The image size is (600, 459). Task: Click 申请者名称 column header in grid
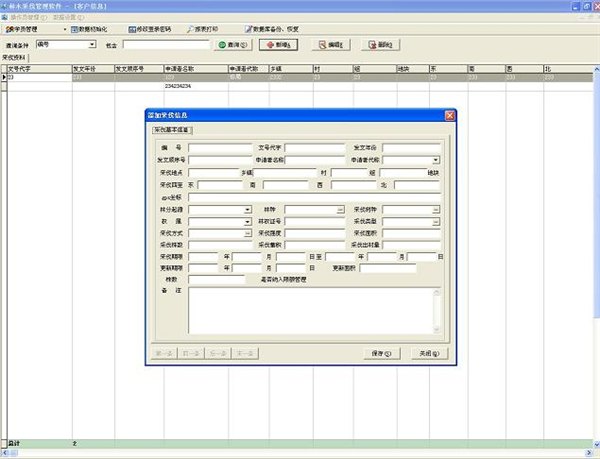click(196, 69)
